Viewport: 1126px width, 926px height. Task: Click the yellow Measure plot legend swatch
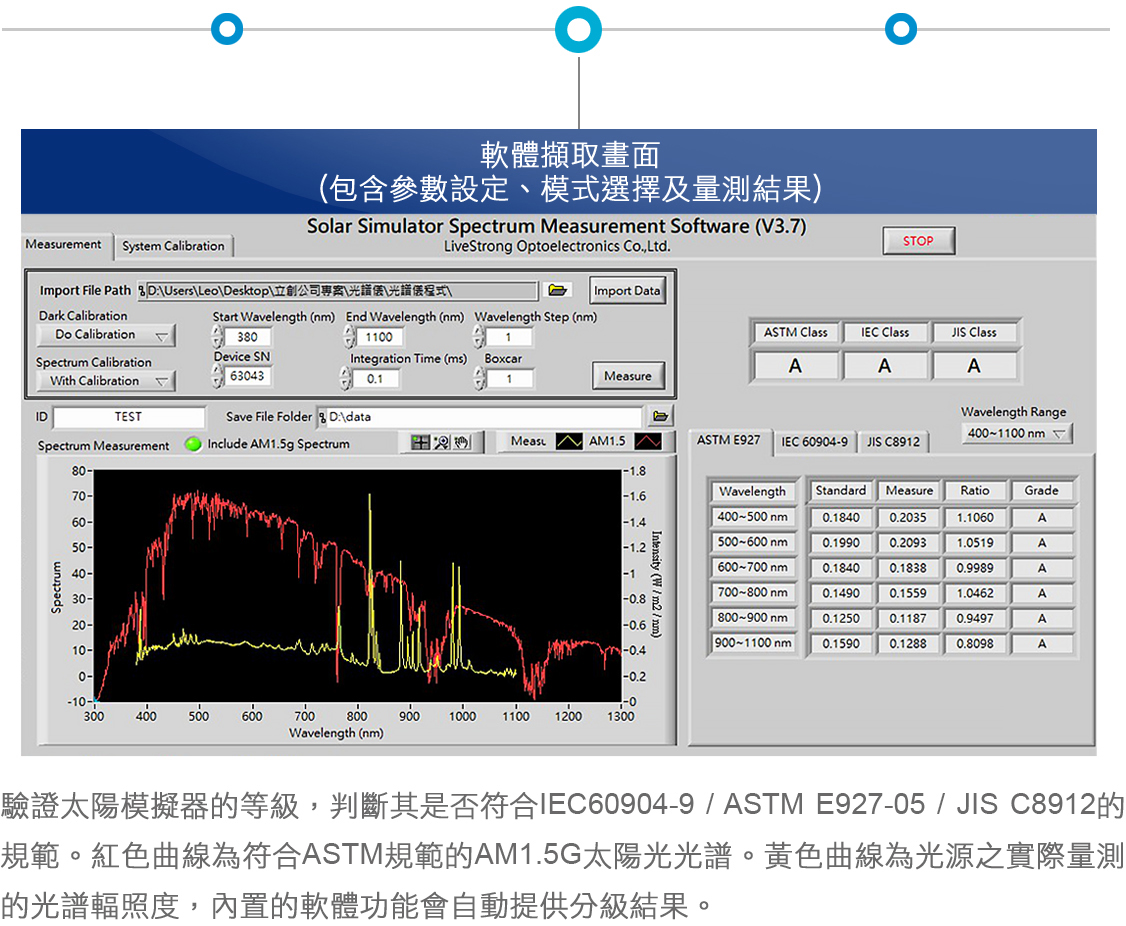point(569,441)
